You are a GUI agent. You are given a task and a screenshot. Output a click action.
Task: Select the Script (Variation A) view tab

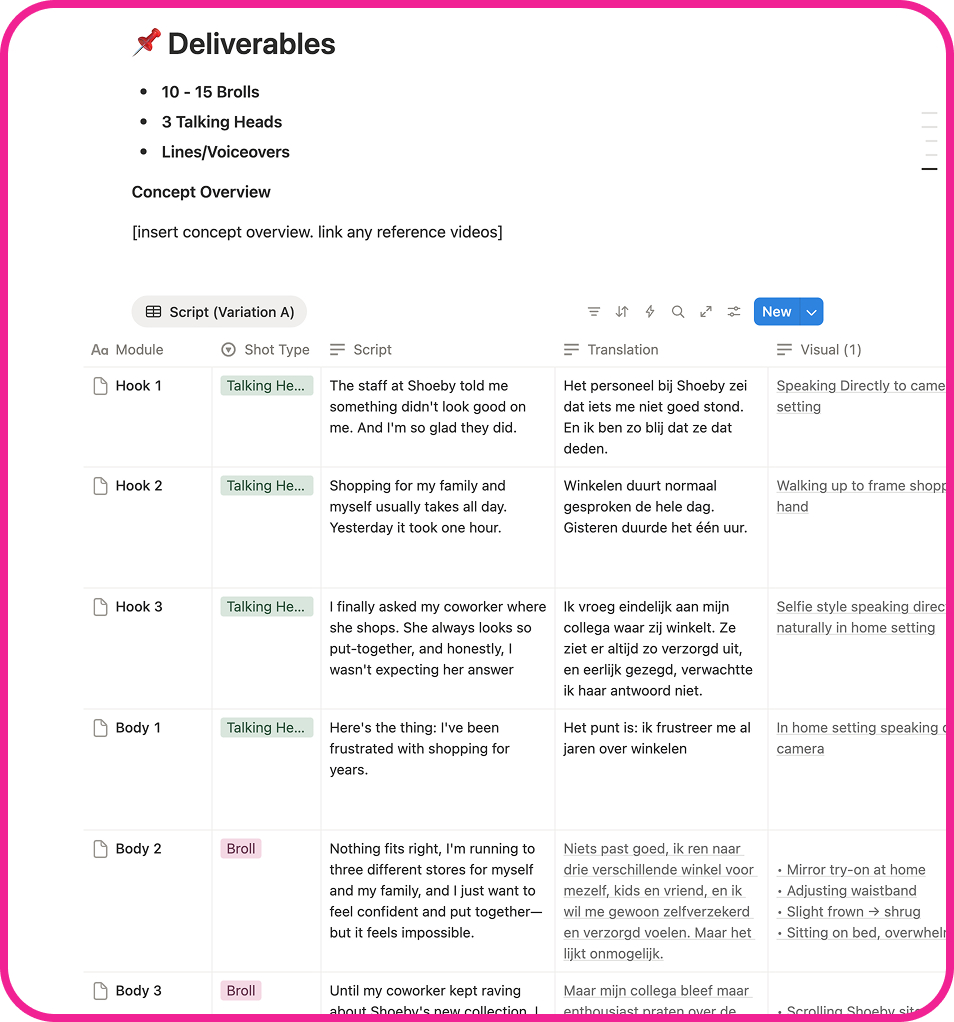coord(219,312)
